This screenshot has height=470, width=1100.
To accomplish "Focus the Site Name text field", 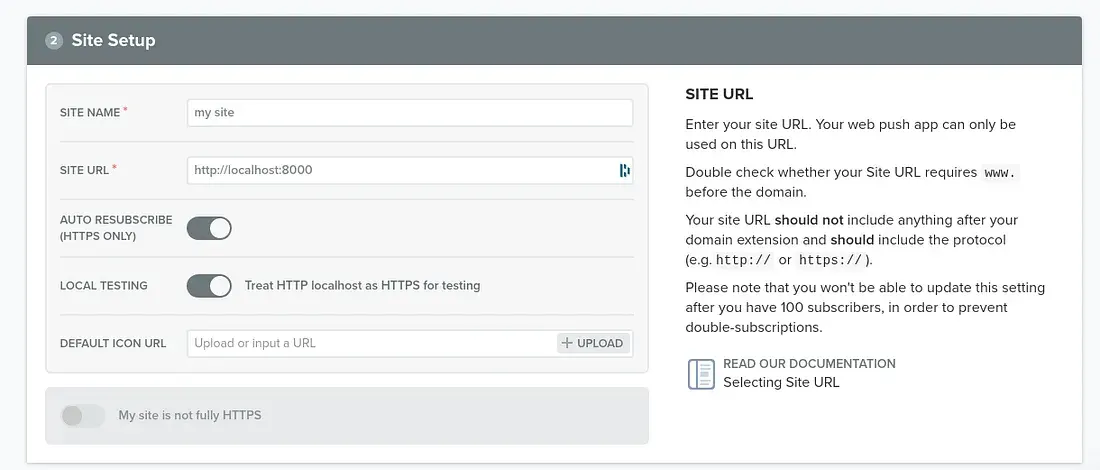I will tap(410, 113).
